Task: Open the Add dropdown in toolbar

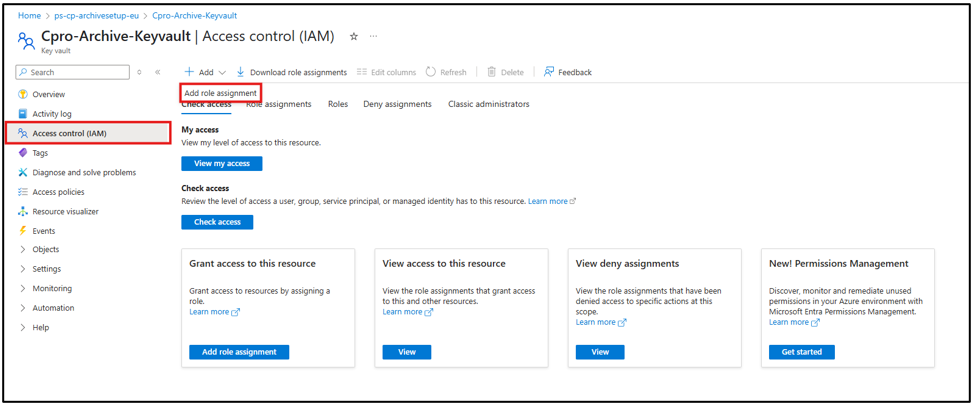Action: point(205,72)
